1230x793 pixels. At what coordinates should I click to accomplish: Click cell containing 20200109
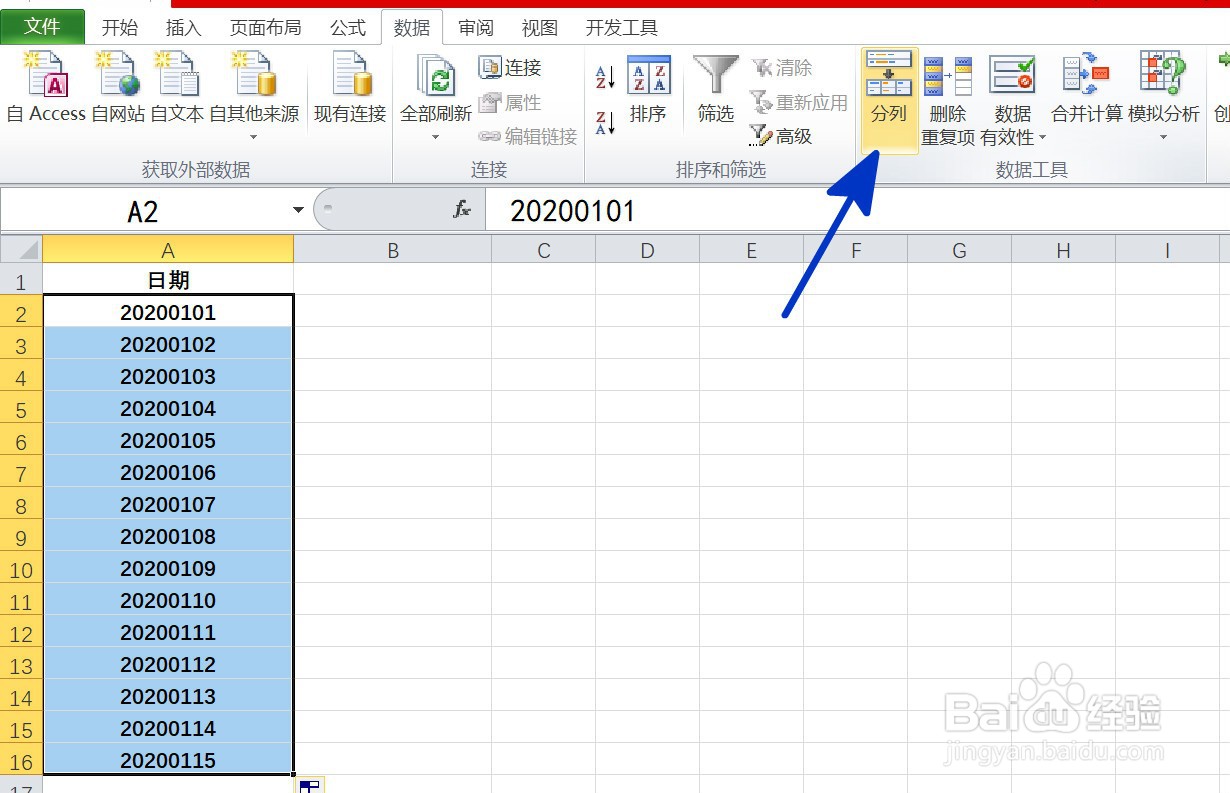pos(168,568)
